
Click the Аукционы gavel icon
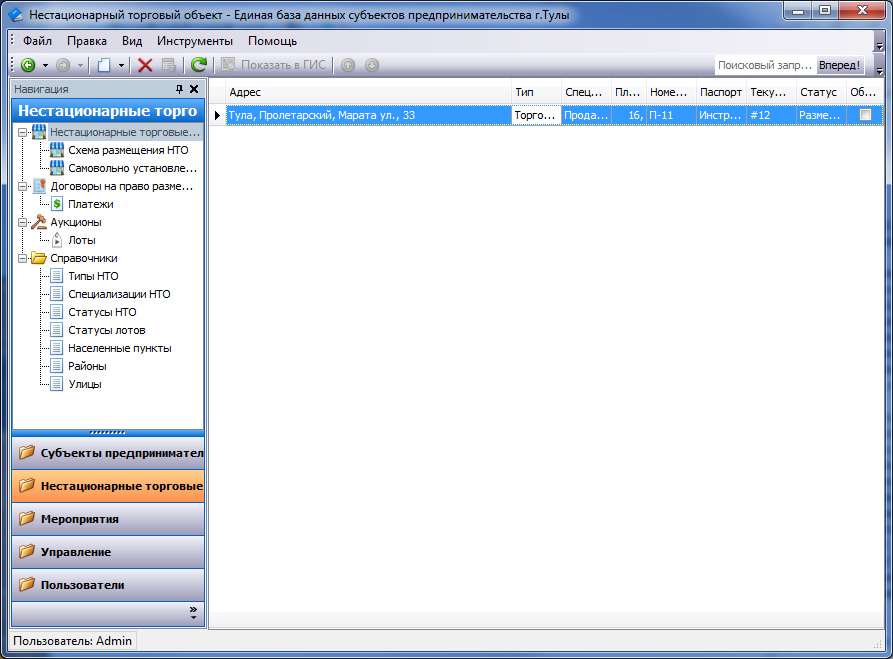(39, 222)
